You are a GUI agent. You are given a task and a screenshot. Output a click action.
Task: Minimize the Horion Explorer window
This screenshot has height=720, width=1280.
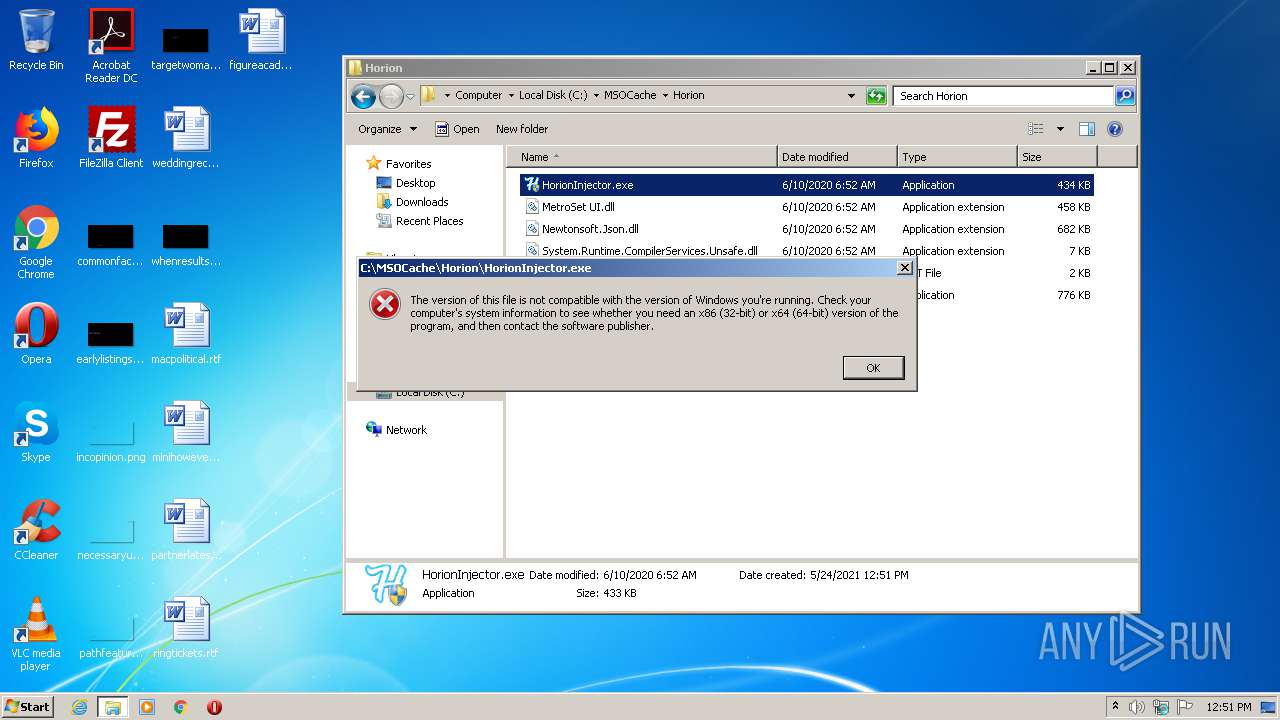(1093, 68)
